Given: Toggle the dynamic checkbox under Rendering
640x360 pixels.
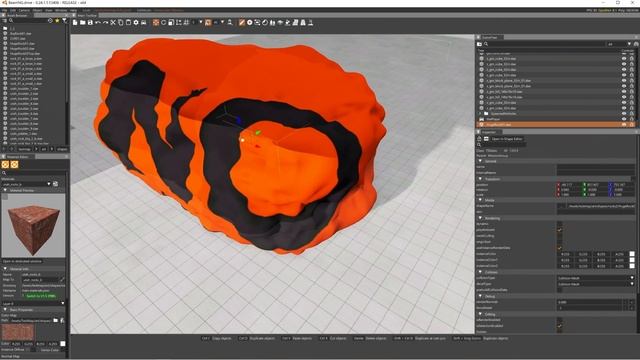Looking at the screenshot, I should 560,224.
